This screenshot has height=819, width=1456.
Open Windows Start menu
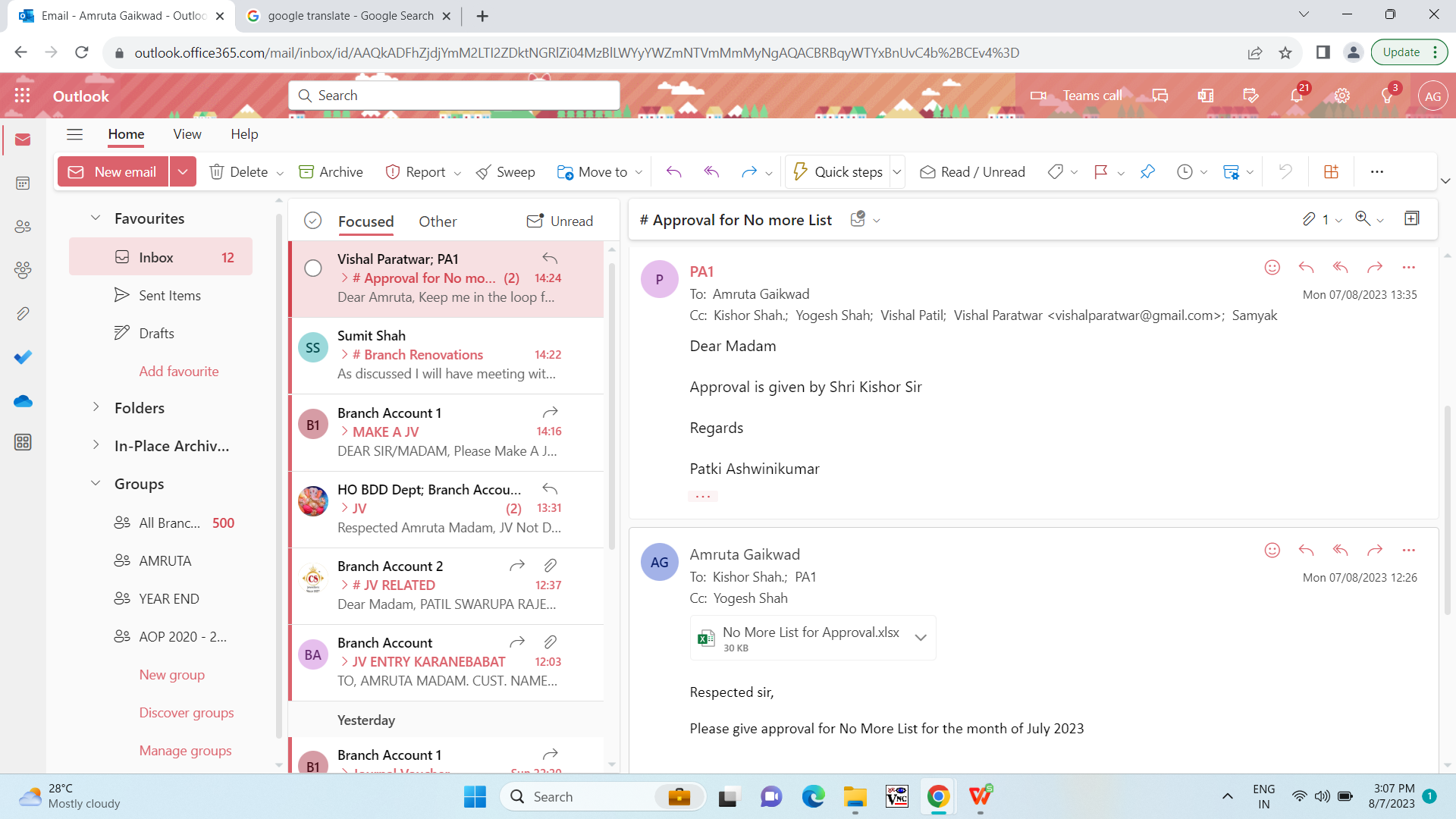475,796
